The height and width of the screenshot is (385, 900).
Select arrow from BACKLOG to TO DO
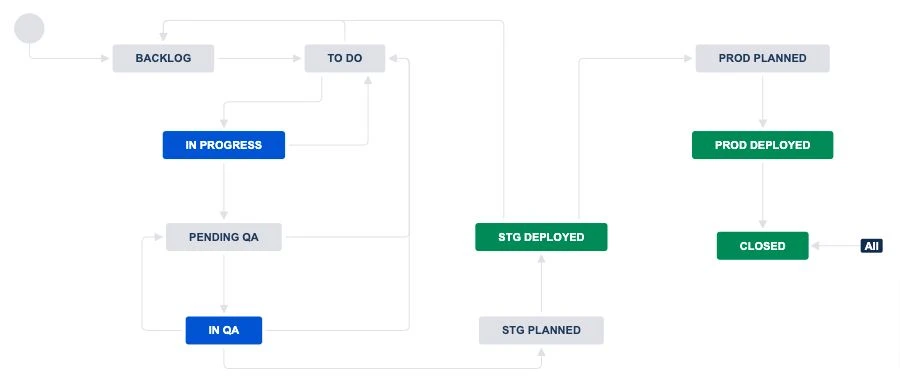click(x=259, y=59)
